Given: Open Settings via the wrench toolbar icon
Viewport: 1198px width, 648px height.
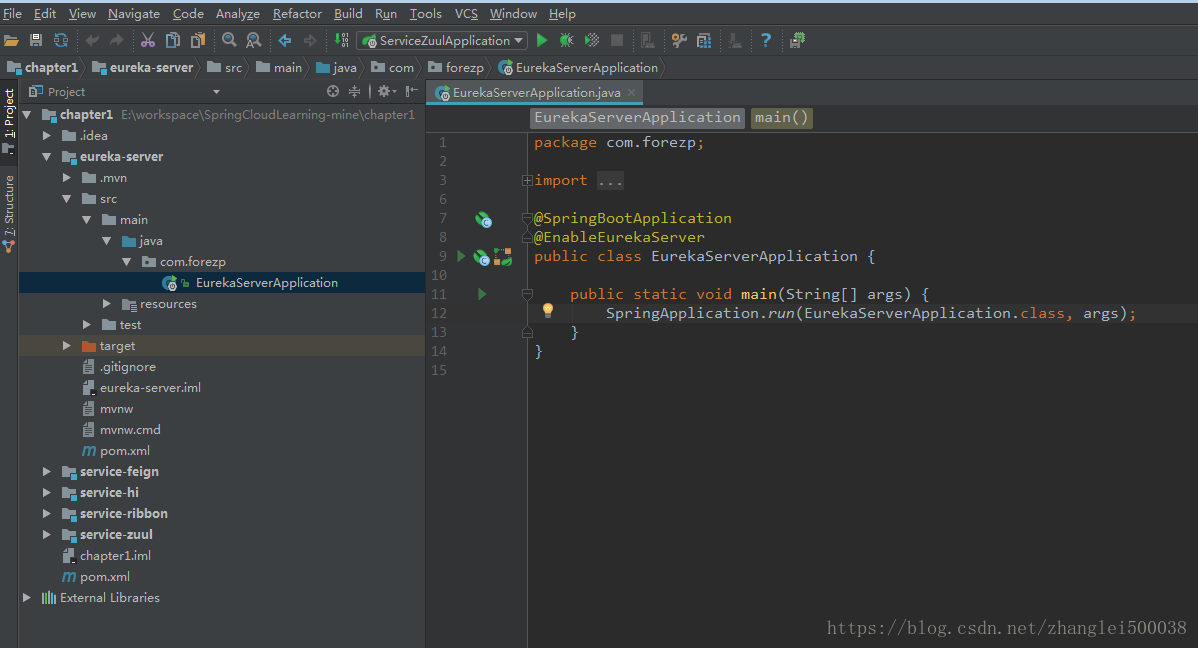Looking at the screenshot, I should pos(680,40).
